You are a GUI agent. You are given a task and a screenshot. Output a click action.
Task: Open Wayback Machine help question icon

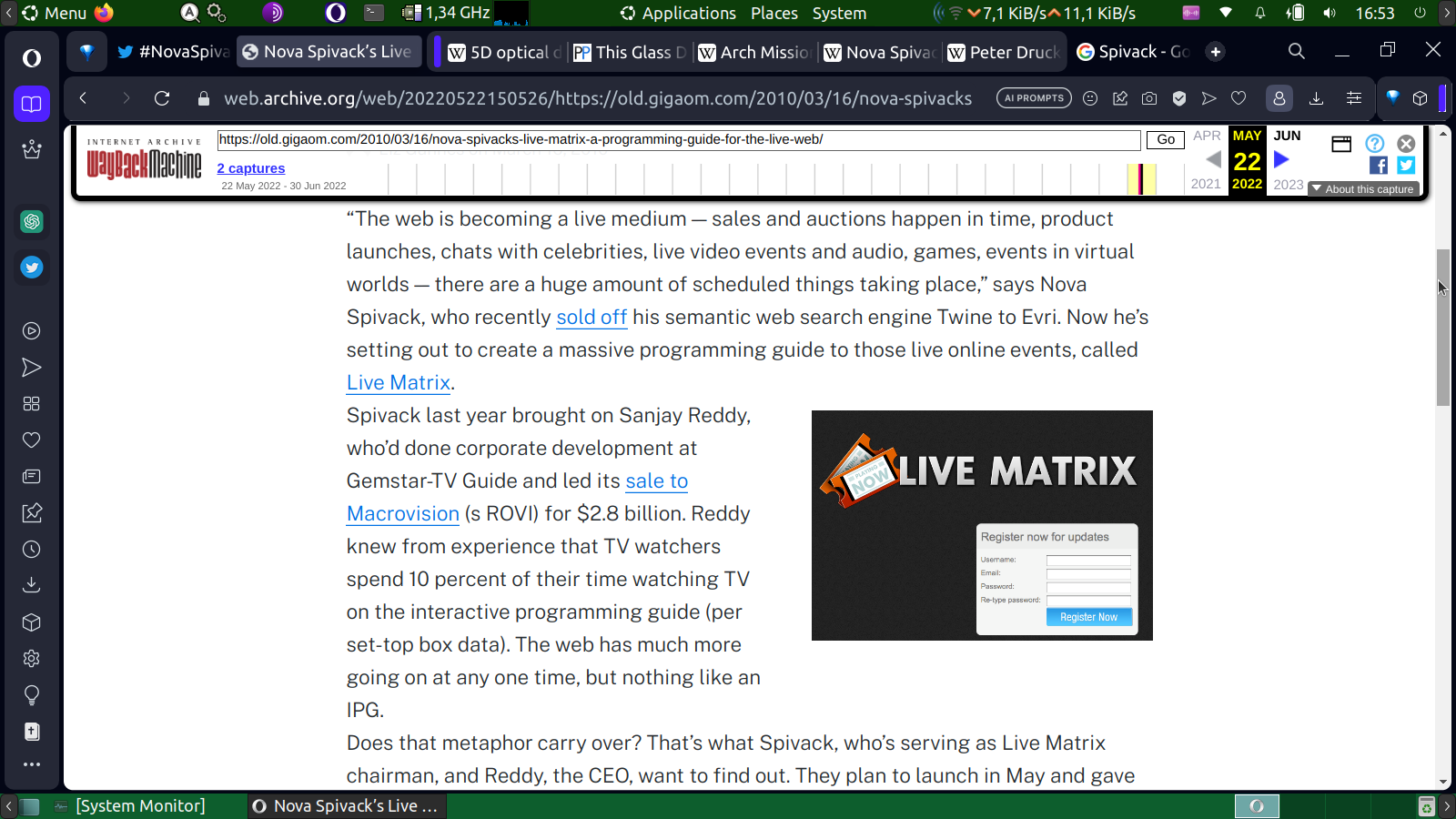pyautogui.click(x=1375, y=143)
